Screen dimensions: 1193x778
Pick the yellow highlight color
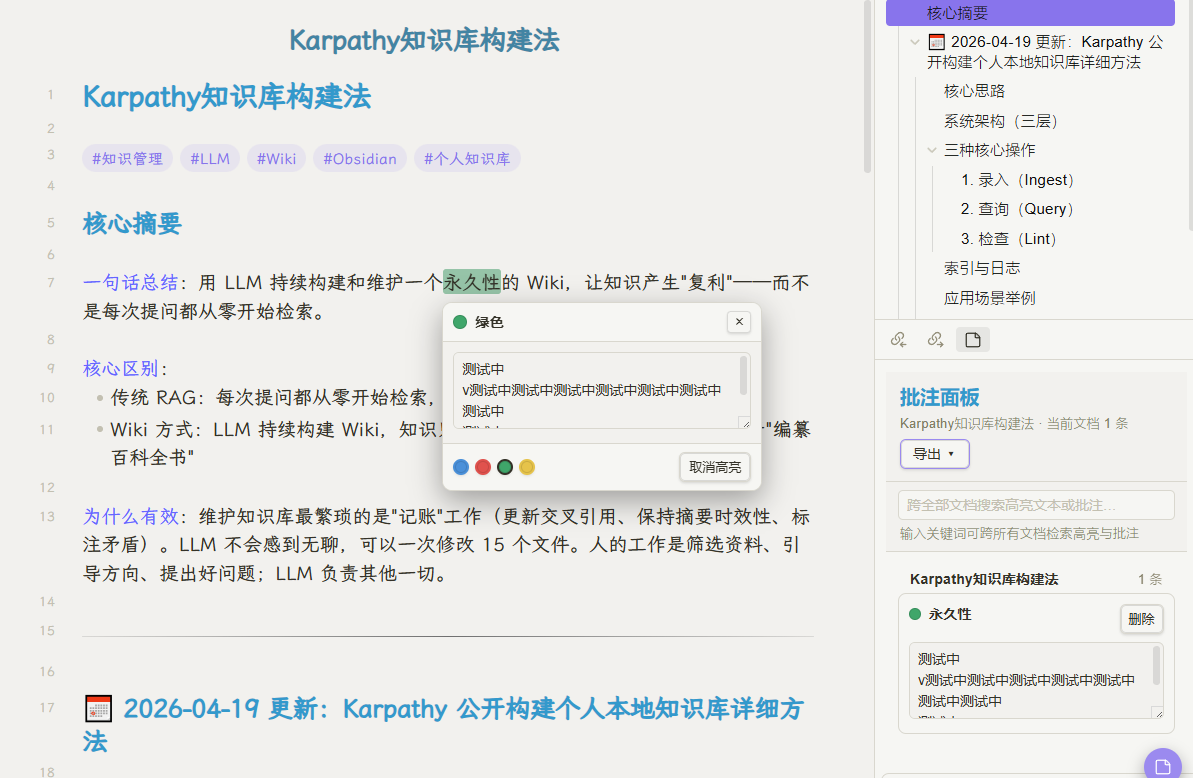pos(527,467)
